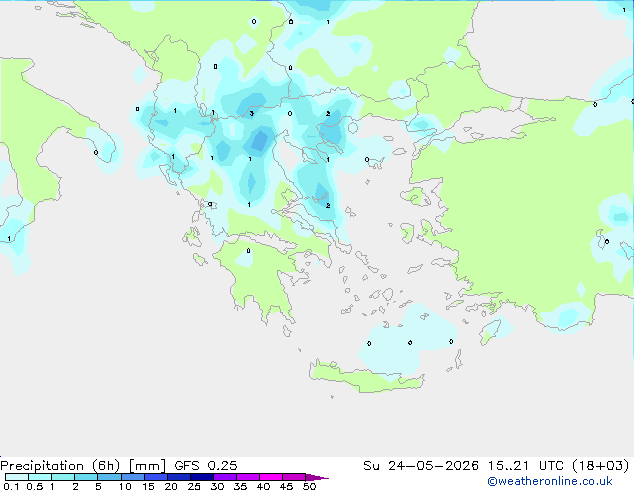The image size is (634, 490).
Task: Select the 2–5 mm legend swatch
Action: click(x=86, y=477)
